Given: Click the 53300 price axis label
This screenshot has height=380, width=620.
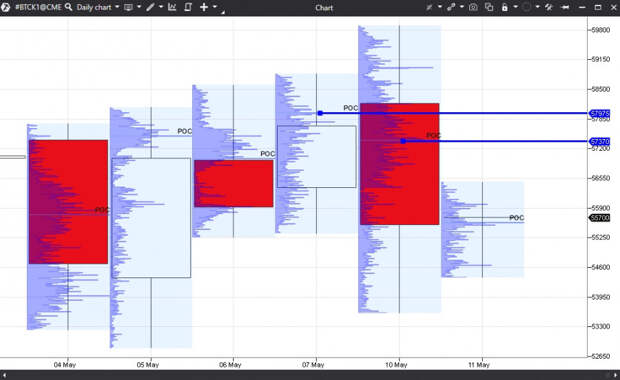Looking at the screenshot, I should click(601, 327).
